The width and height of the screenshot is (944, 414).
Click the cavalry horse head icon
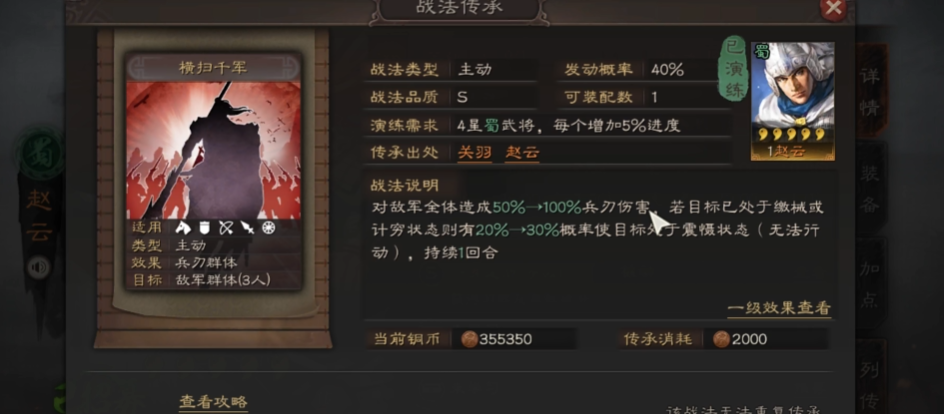(182, 227)
